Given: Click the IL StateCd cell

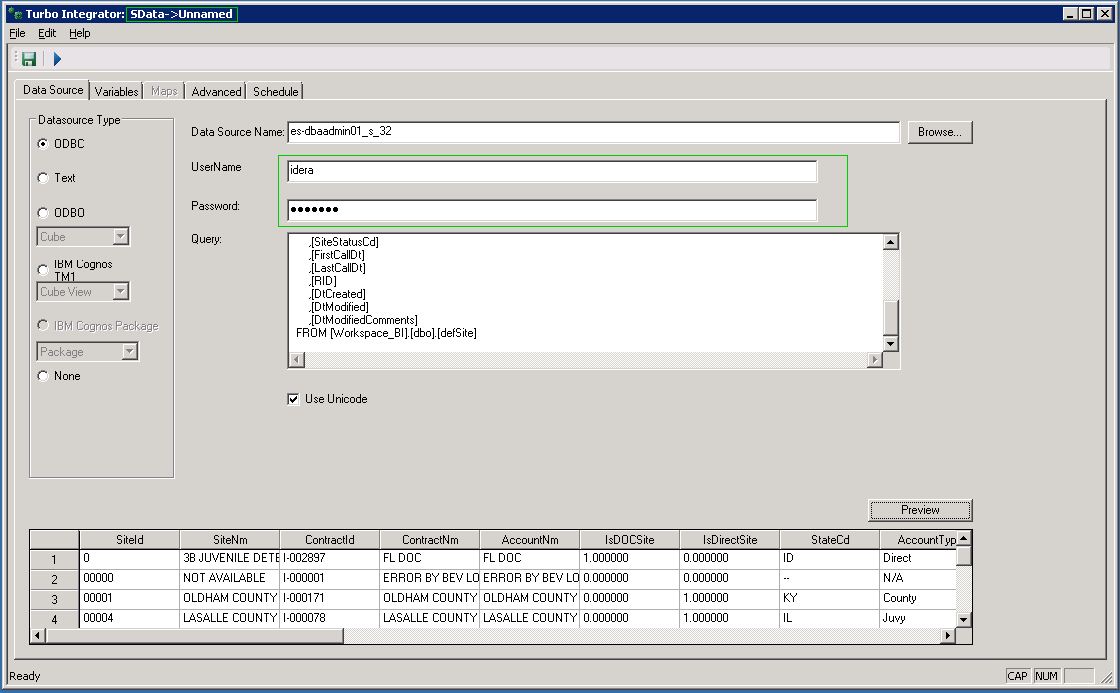Looking at the screenshot, I should click(x=829, y=618).
